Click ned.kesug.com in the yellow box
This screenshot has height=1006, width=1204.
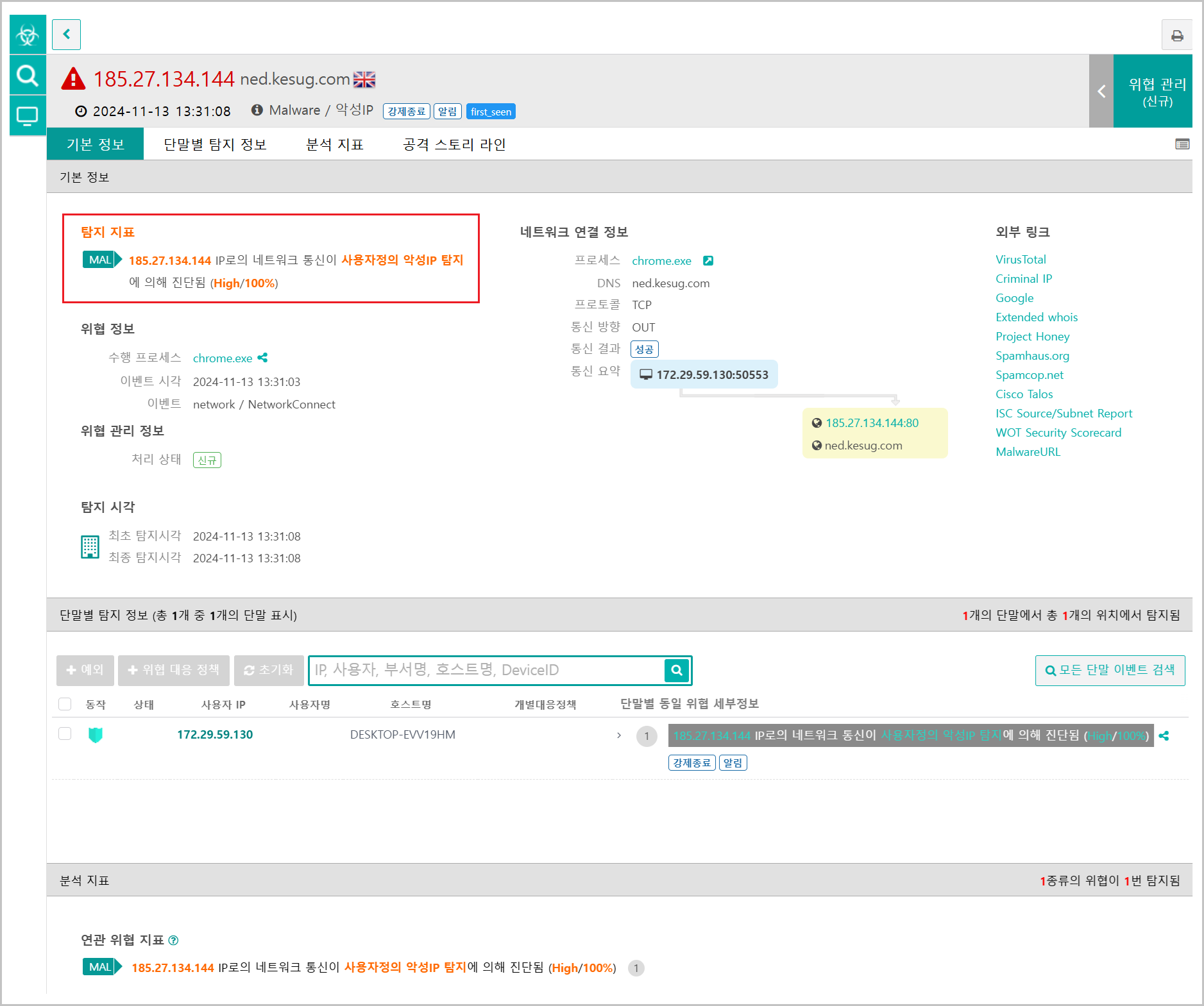[x=863, y=446]
